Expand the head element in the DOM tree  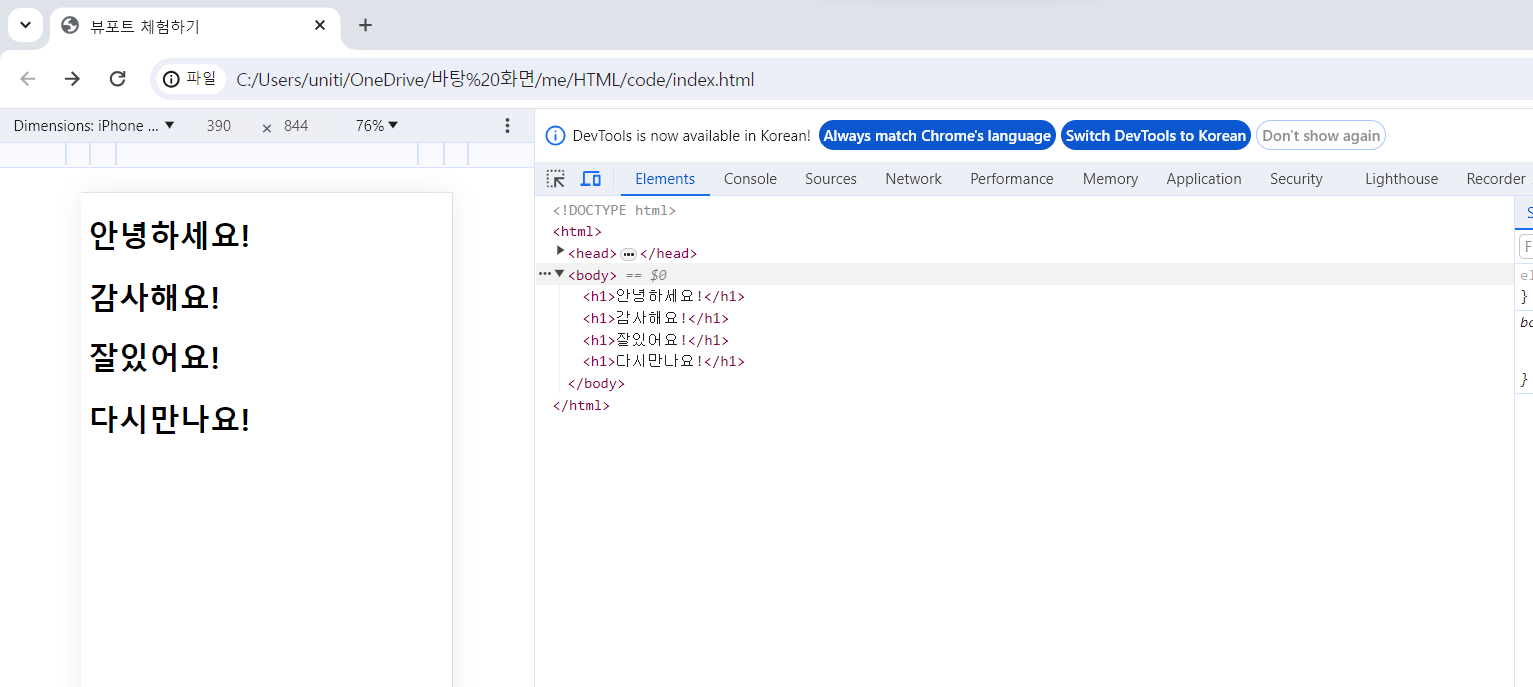[560, 252]
